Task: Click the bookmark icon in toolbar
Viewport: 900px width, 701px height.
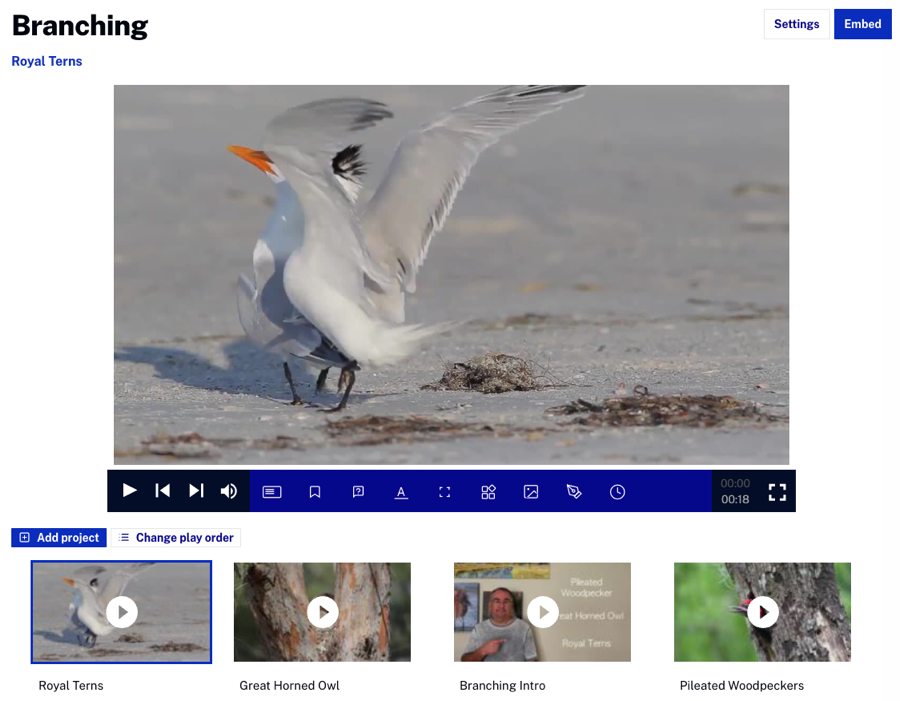Action: [x=315, y=492]
